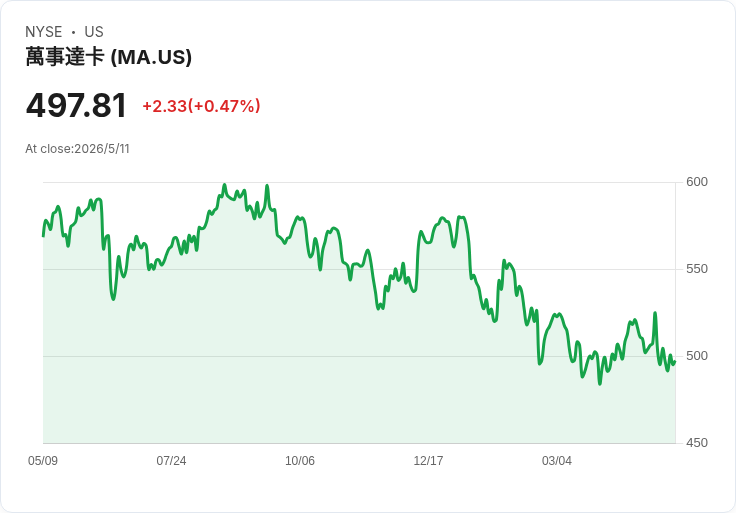
Task: Click the 550 price axis label
Action: [697, 269]
